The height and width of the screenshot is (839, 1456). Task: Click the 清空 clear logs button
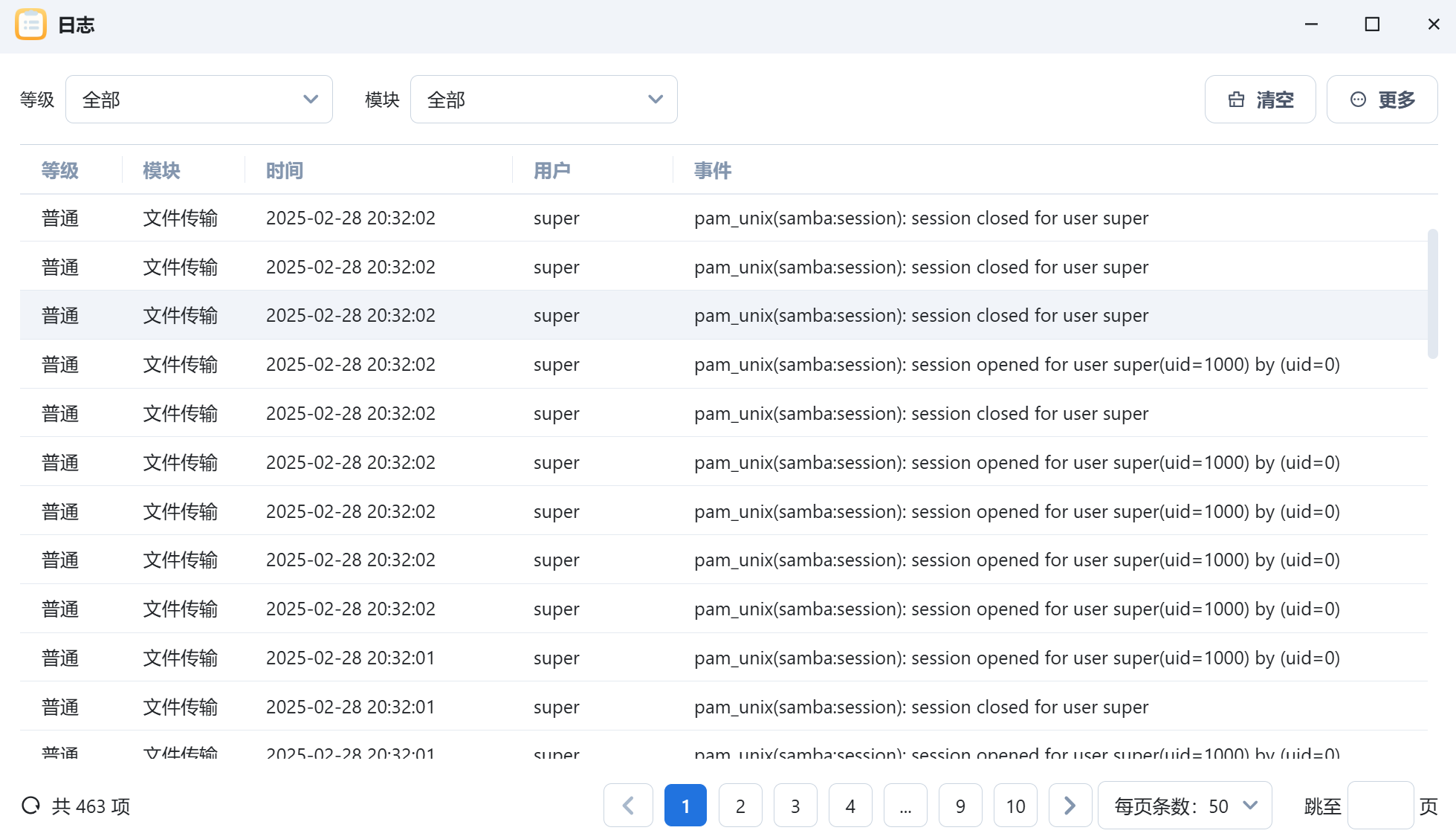tap(1260, 99)
